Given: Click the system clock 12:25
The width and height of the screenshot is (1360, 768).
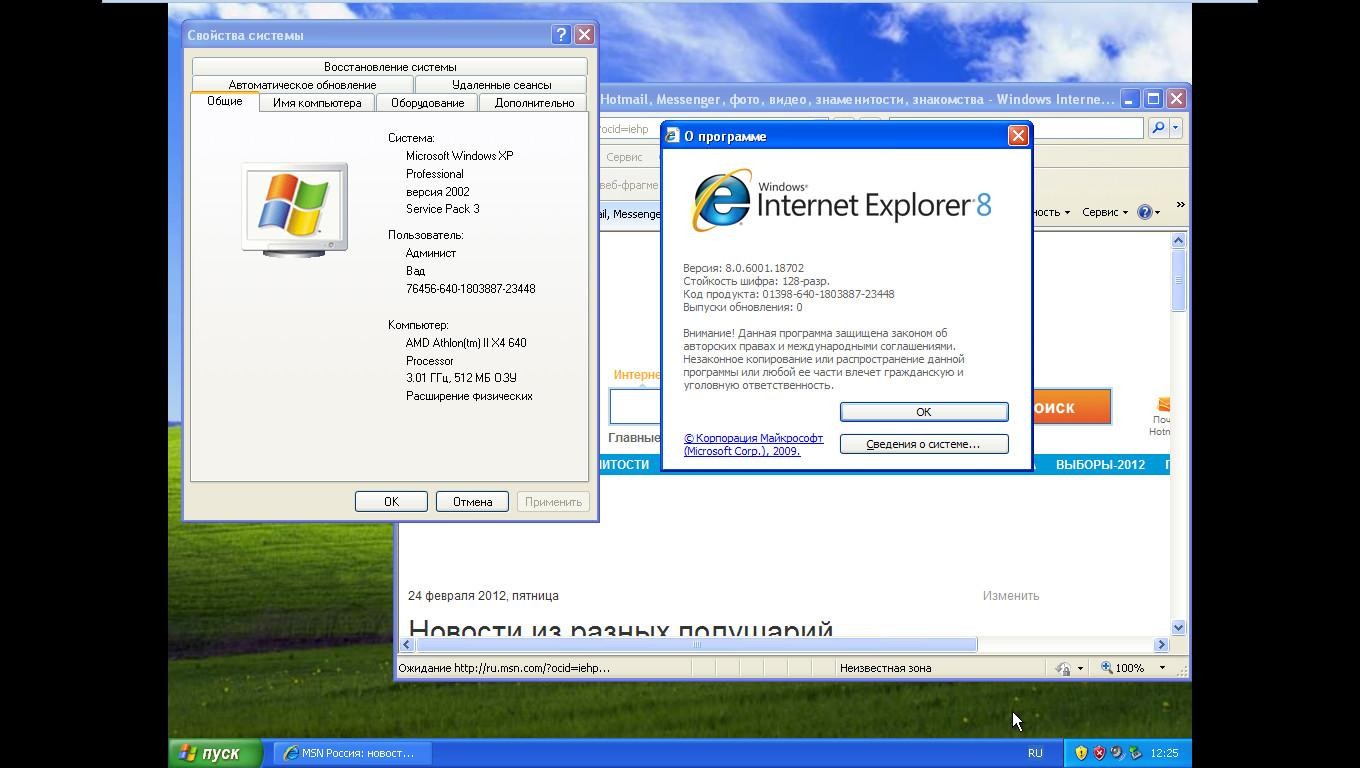Looking at the screenshot, I should point(1164,753).
